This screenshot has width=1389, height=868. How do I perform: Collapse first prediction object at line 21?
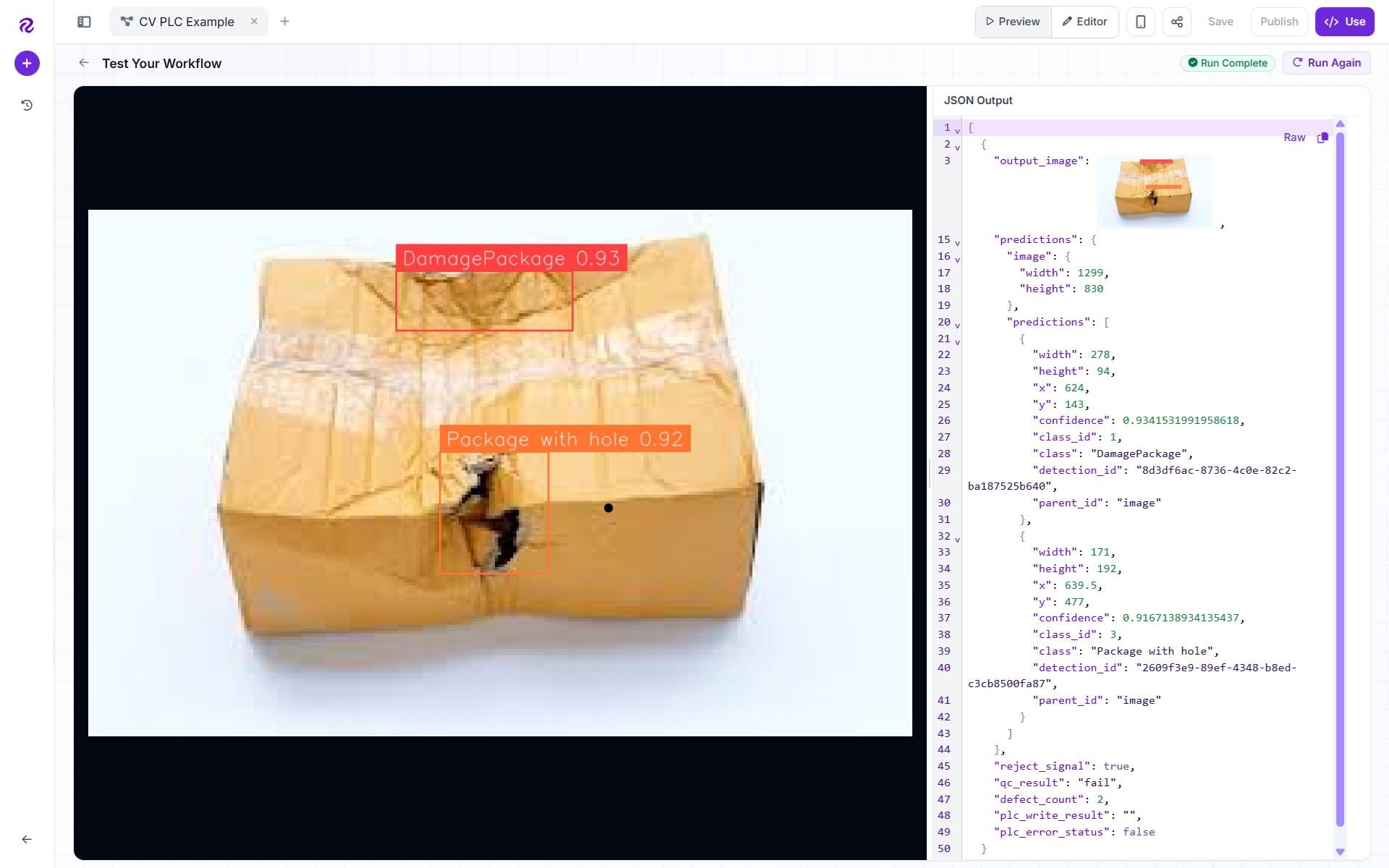tap(957, 342)
